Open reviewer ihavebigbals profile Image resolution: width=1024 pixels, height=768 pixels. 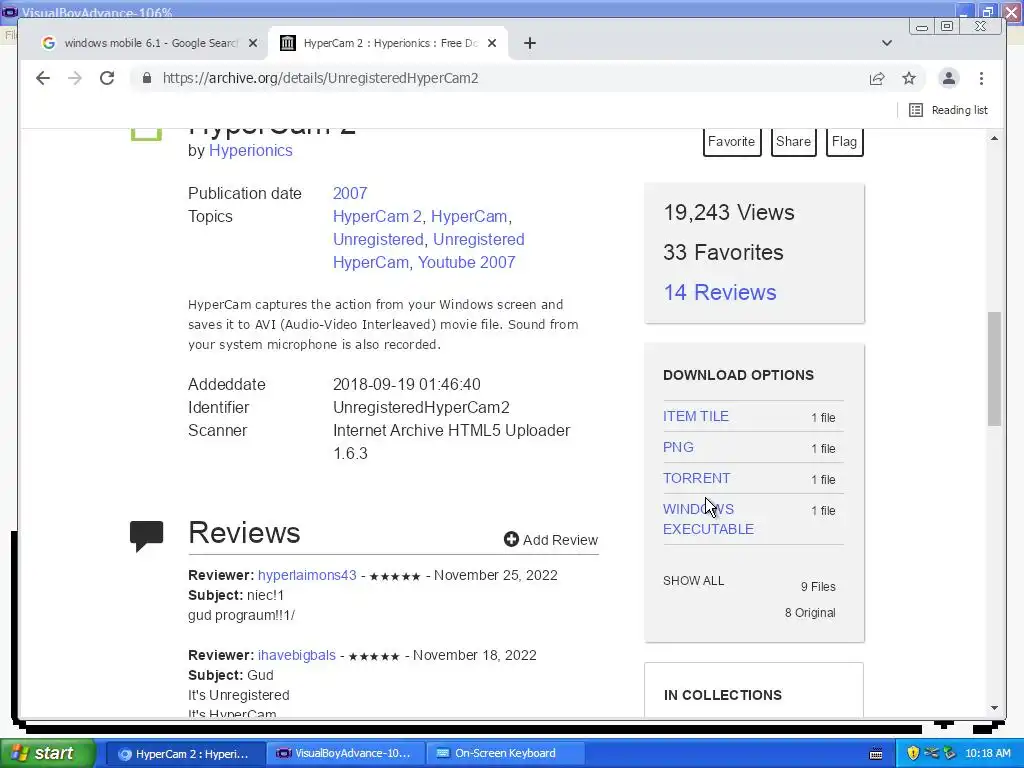[296, 655]
